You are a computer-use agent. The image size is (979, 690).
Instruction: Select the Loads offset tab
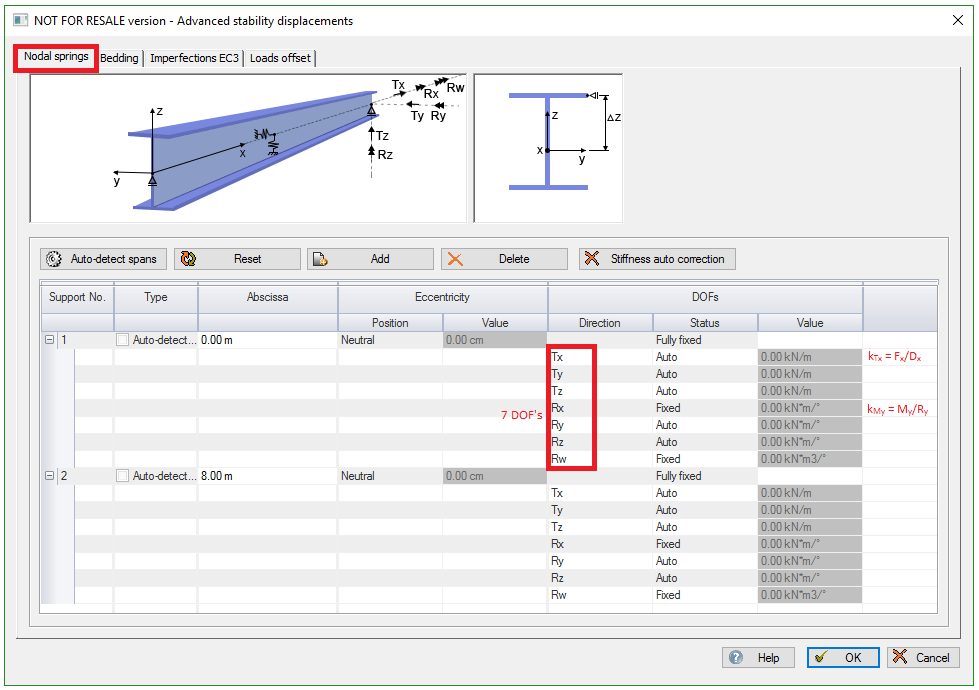pos(280,58)
